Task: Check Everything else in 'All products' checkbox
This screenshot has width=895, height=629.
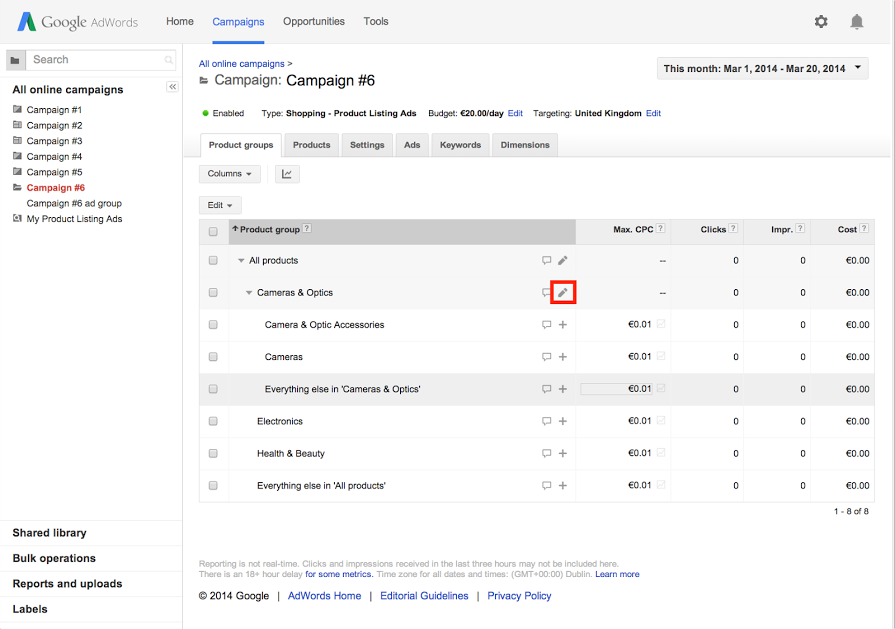Action: click(213, 485)
